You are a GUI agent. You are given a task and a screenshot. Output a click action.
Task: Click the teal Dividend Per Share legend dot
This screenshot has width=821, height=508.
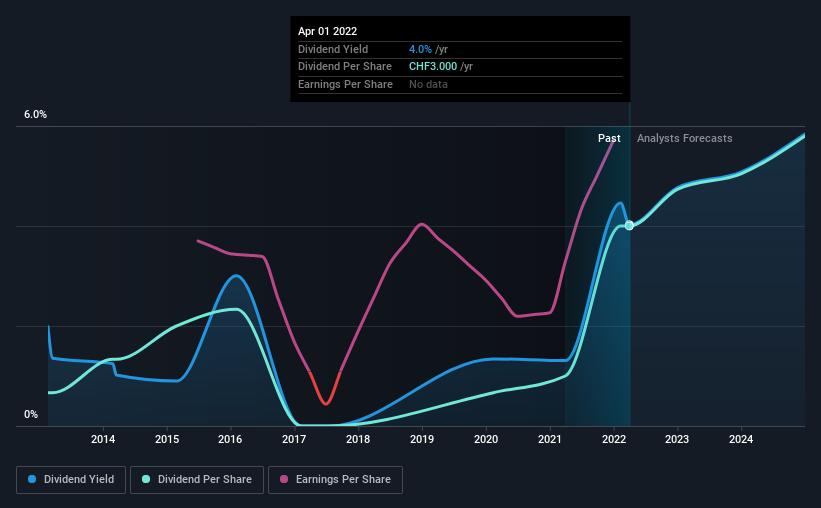[146, 479]
